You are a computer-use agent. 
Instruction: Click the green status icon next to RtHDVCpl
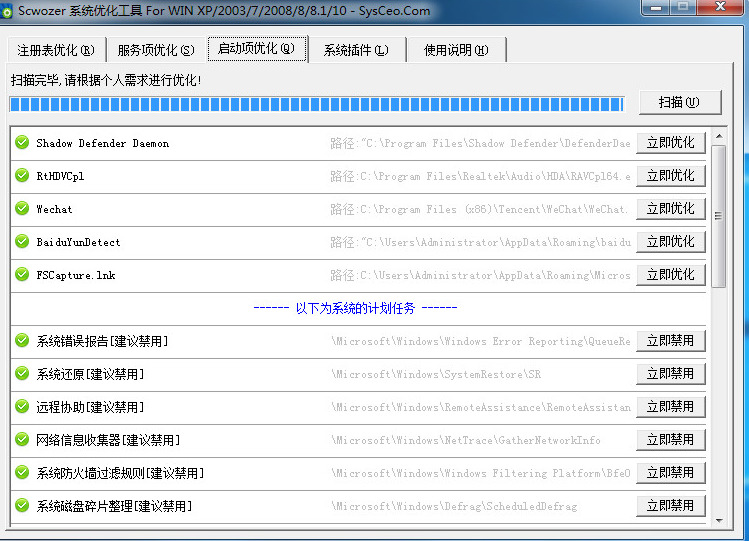pyautogui.click(x=22, y=175)
